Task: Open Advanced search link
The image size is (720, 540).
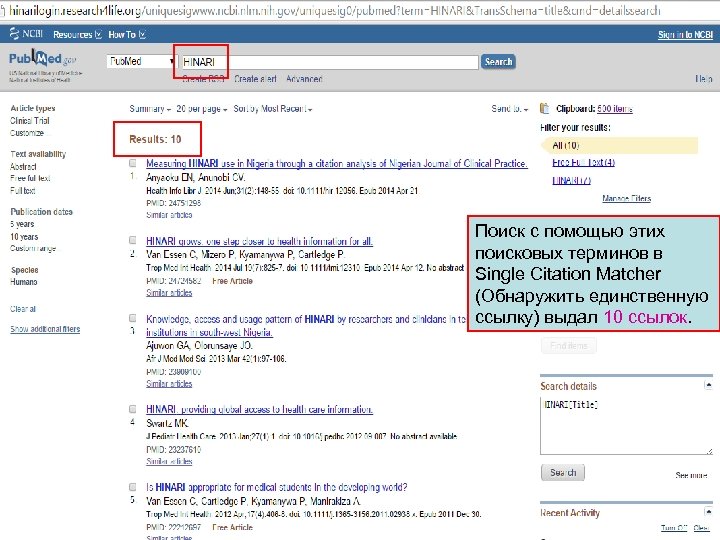Action: (x=304, y=79)
